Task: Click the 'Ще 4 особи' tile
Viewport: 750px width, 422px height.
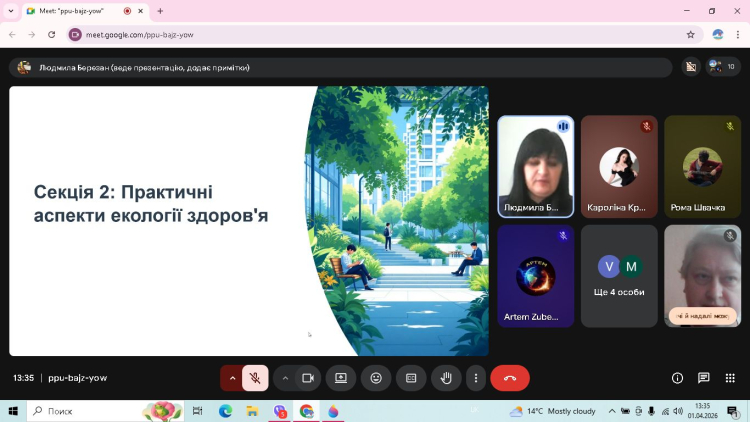Action: [x=619, y=275]
